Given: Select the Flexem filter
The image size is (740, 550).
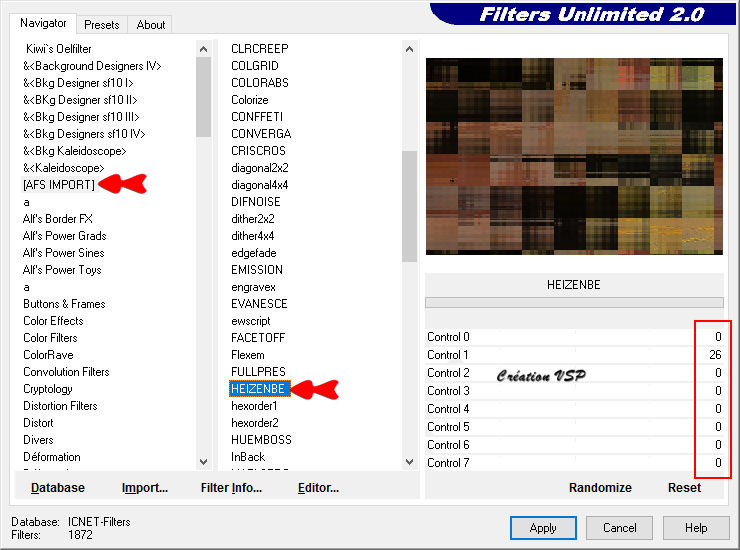Looking at the screenshot, I should click(x=248, y=355).
